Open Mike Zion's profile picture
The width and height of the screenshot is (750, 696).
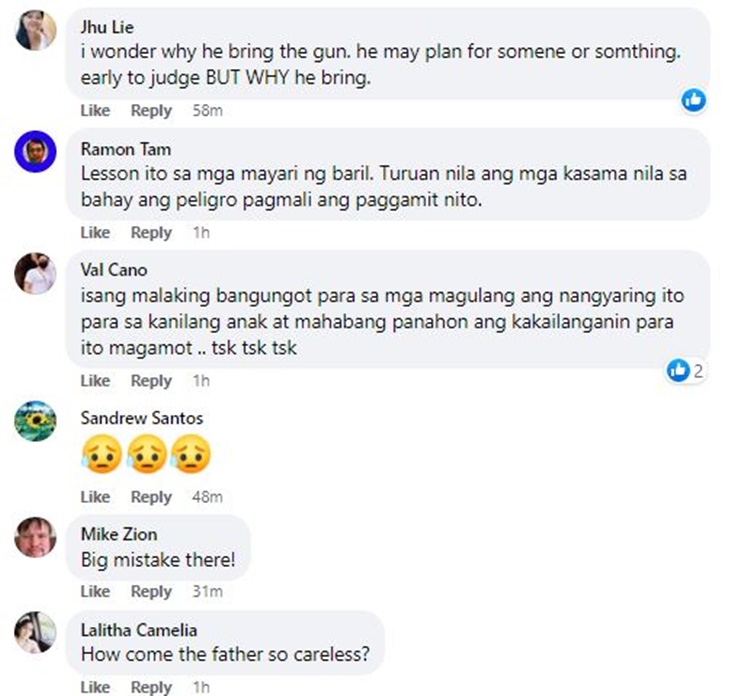point(35,537)
